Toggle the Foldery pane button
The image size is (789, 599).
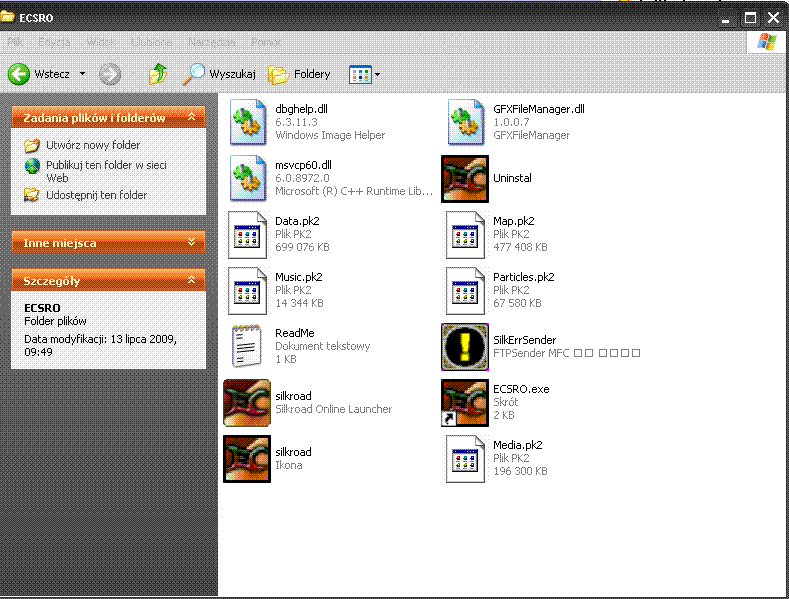click(x=299, y=74)
